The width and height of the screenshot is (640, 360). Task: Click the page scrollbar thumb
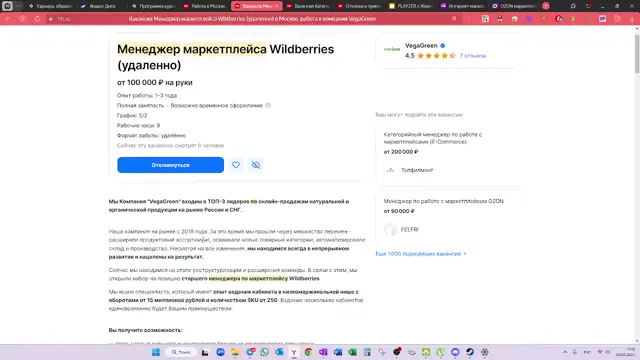click(637, 54)
